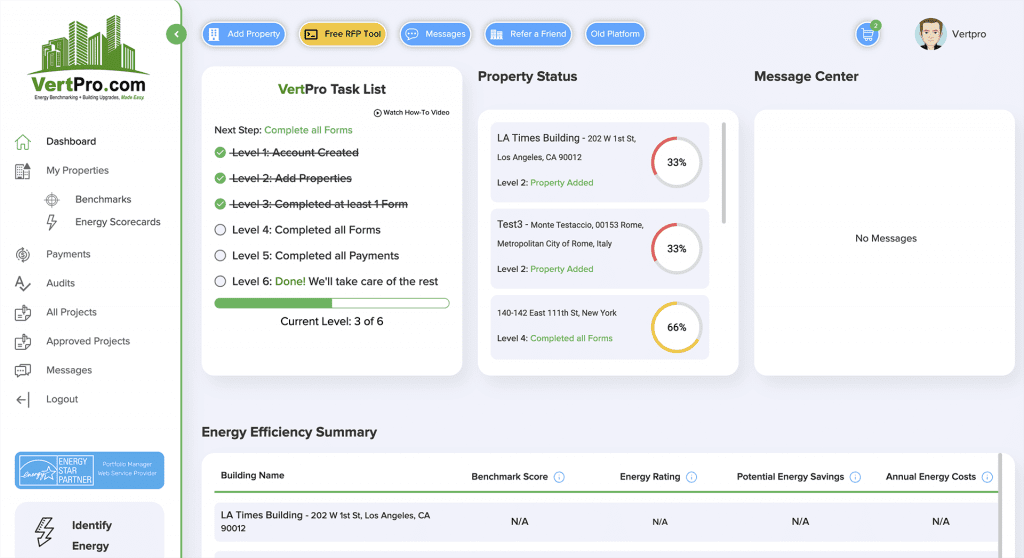Open the shopping cart icon
The image size is (1024, 558).
click(x=867, y=35)
